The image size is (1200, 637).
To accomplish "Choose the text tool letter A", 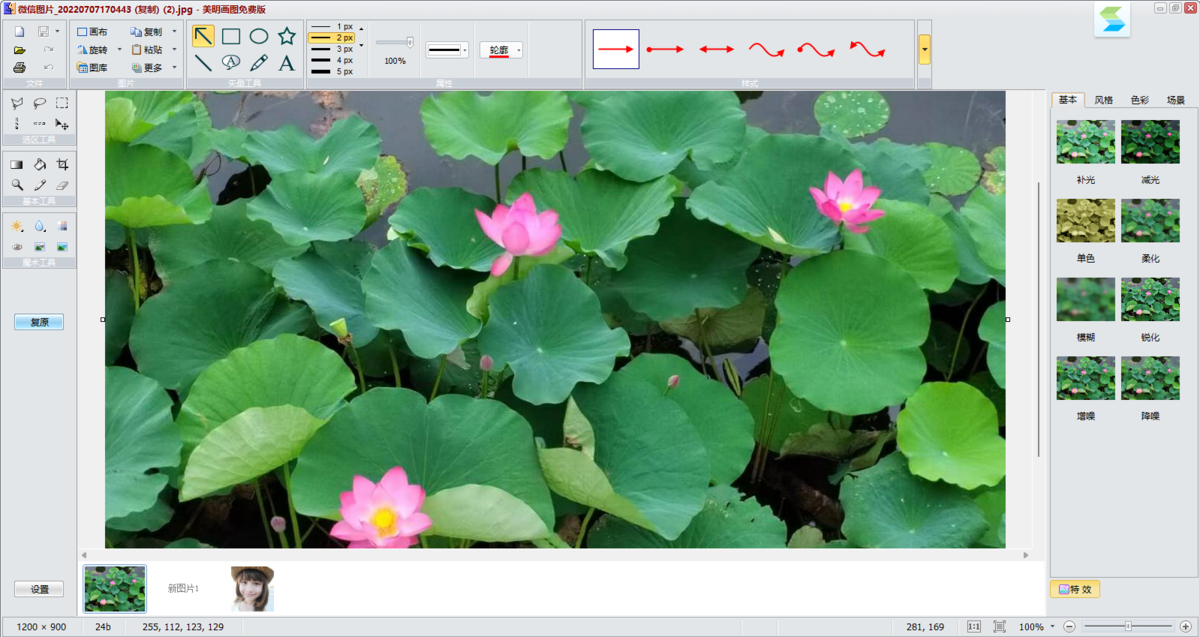I will click(x=287, y=63).
